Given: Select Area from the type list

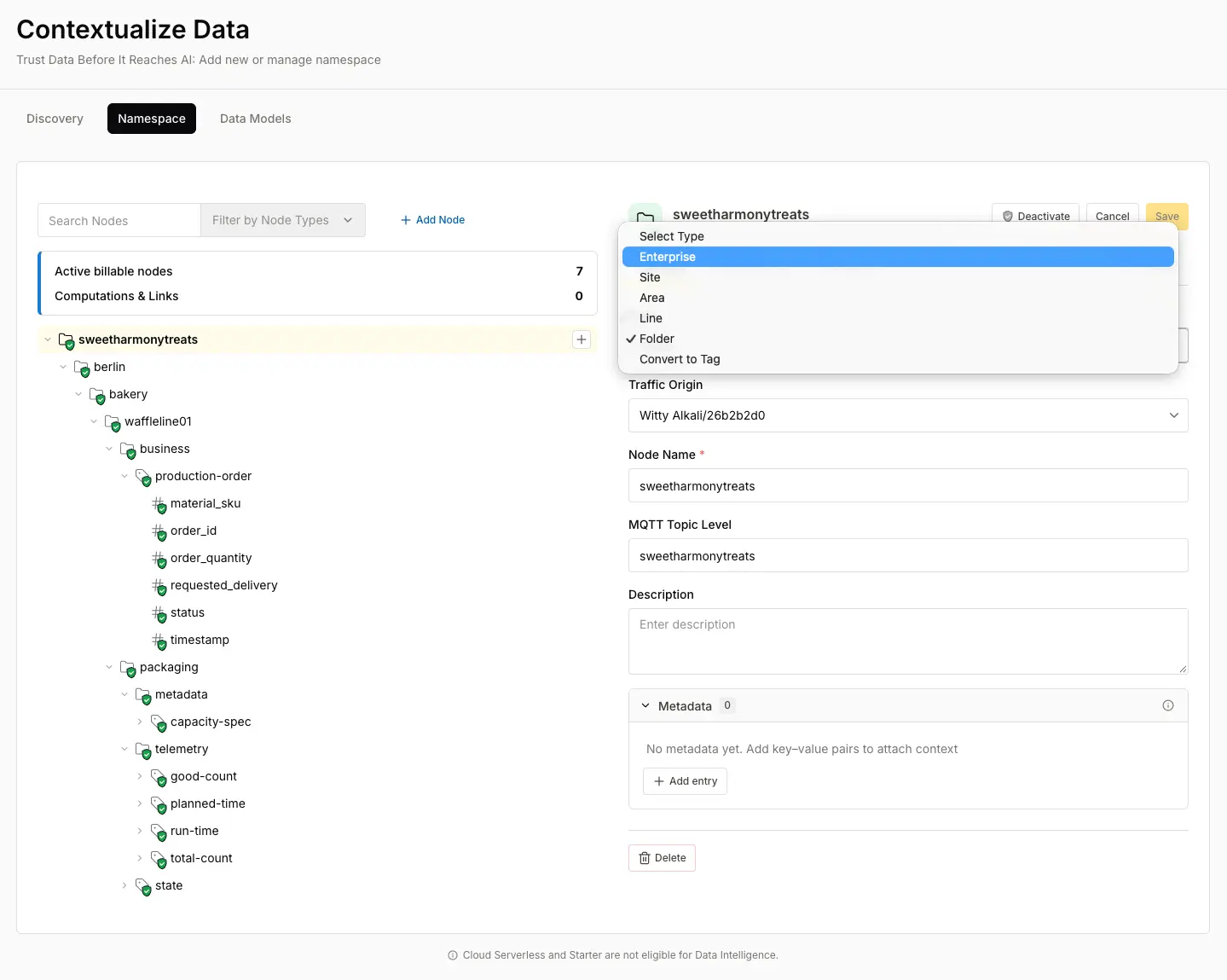Looking at the screenshot, I should [x=898, y=298].
